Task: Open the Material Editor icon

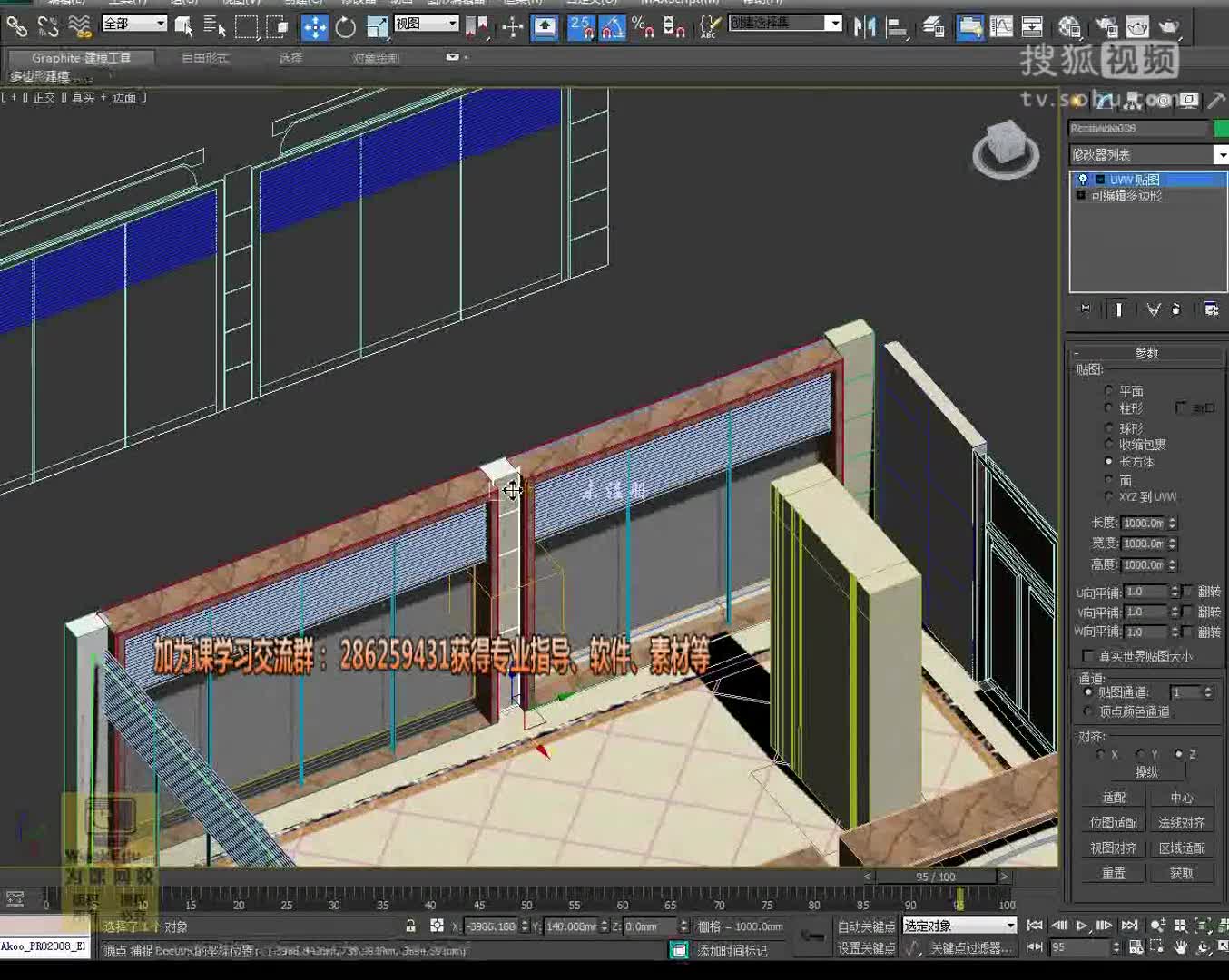Action: (1069, 26)
